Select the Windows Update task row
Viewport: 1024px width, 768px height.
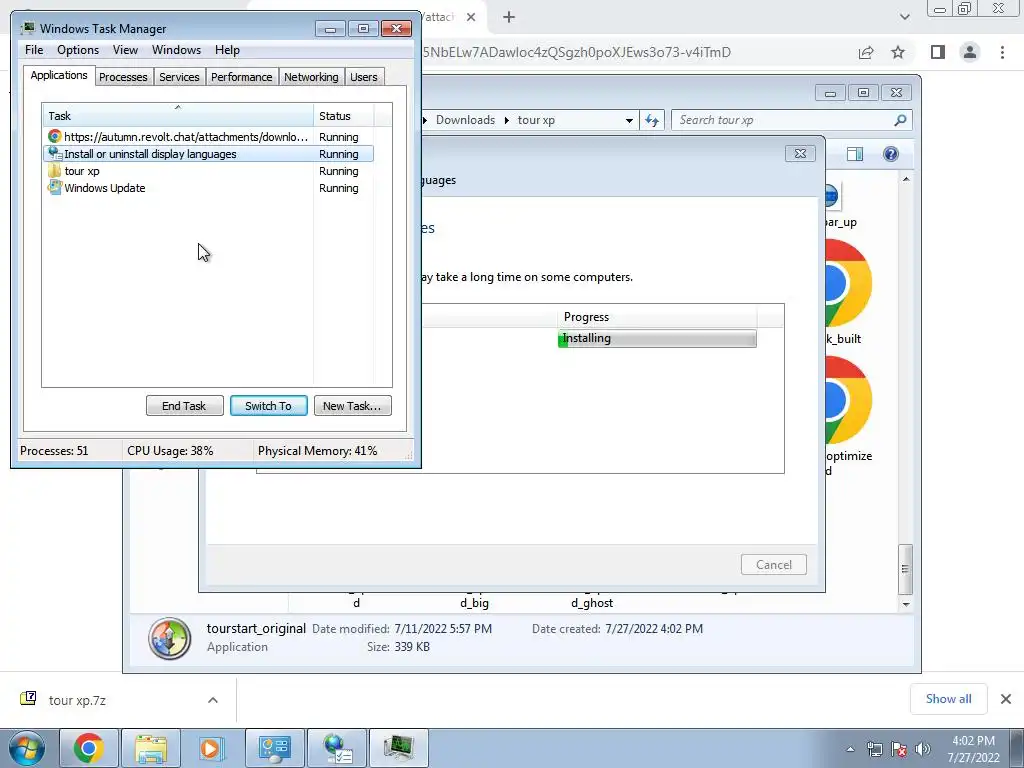pyautogui.click(x=208, y=188)
